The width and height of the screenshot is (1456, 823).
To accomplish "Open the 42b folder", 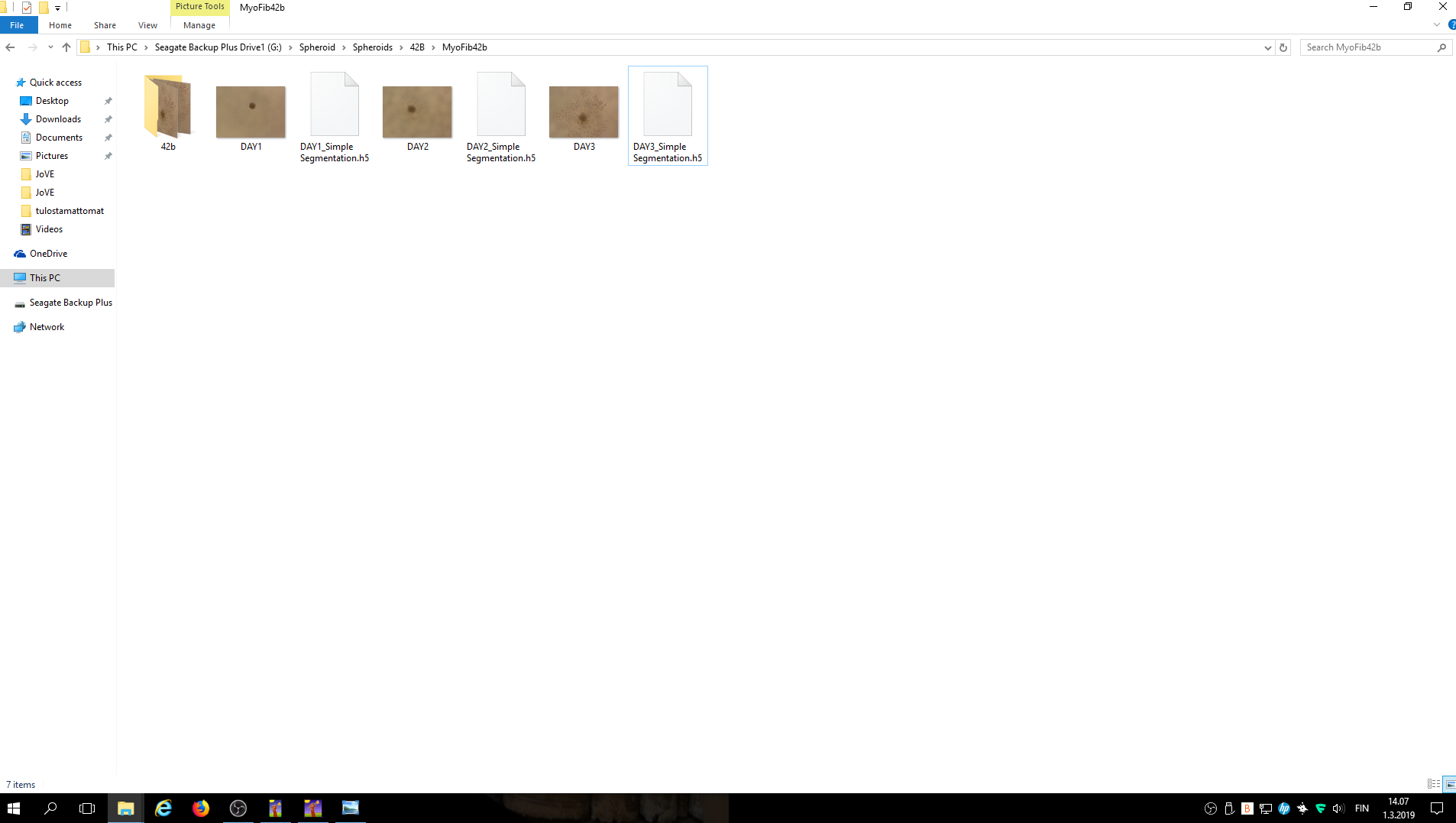I will pos(168,112).
